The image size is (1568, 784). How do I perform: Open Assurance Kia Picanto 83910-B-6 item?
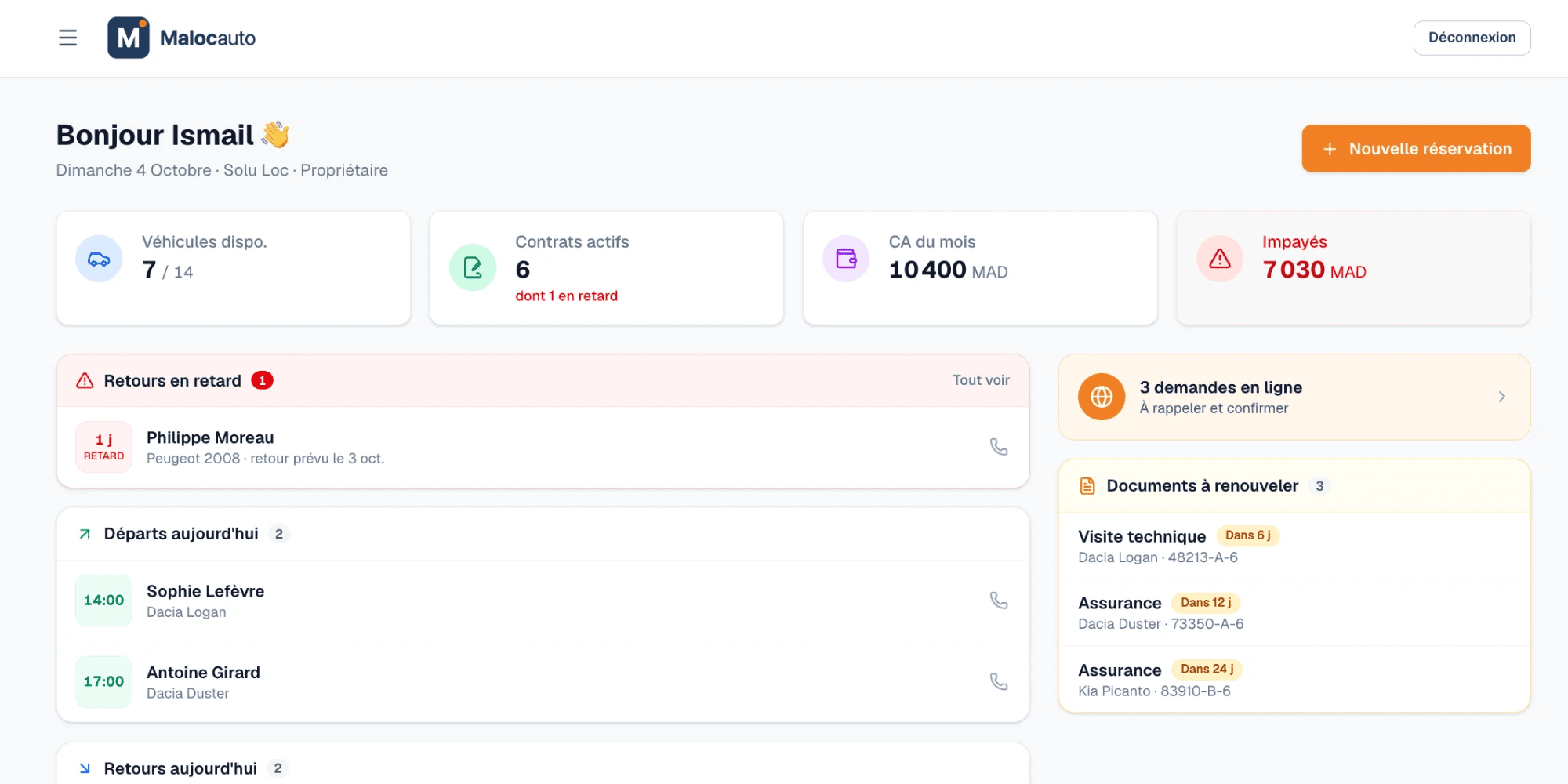click(1294, 680)
